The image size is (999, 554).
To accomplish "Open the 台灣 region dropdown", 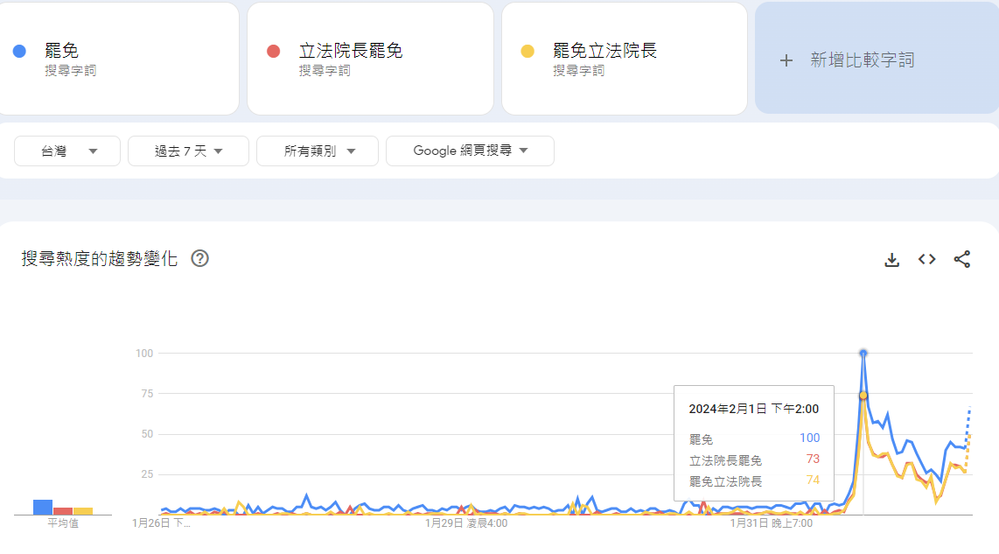I will (x=68, y=151).
